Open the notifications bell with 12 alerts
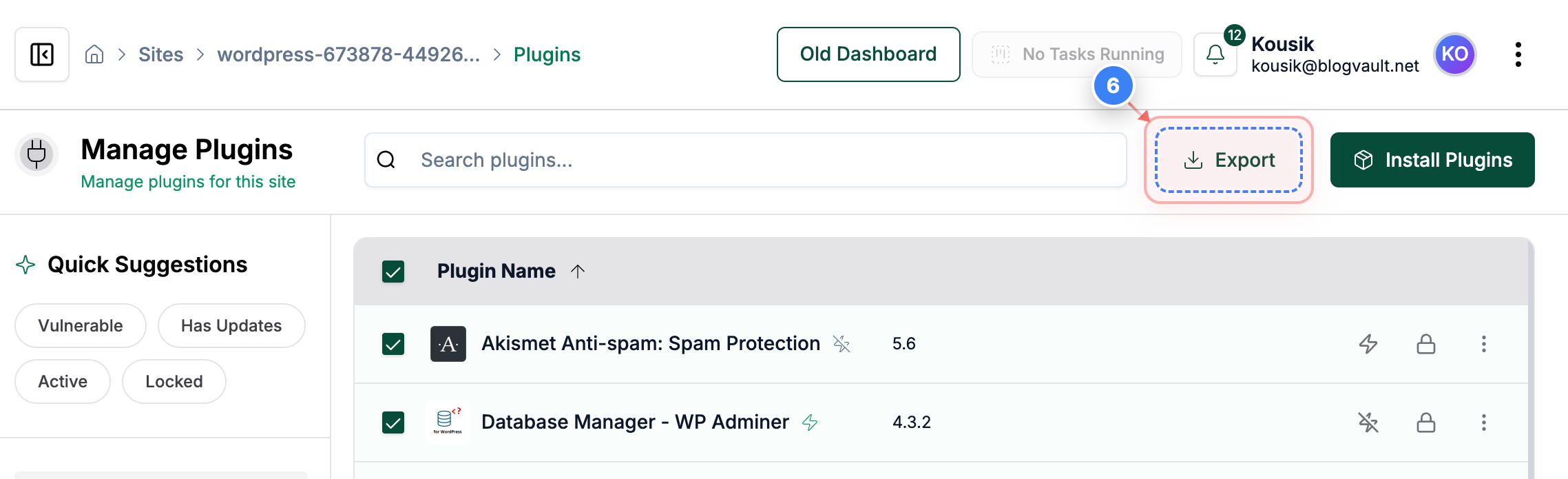The image size is (1568, 479). pos(1214,54)
